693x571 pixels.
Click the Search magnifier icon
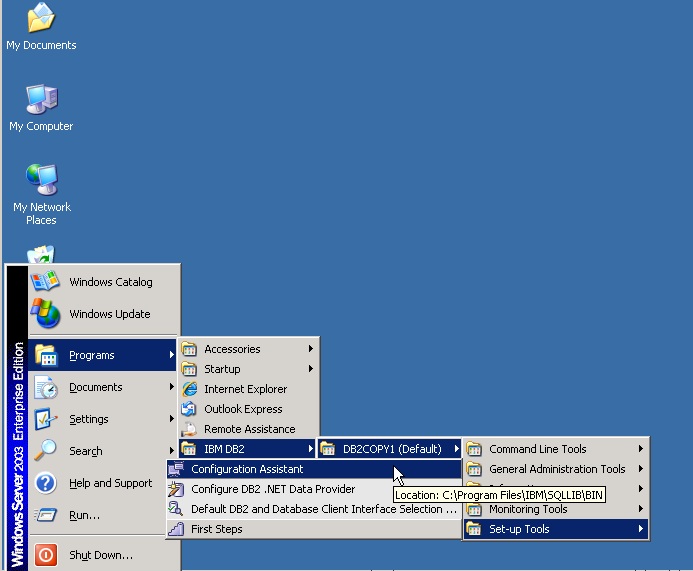click(46, 451)
